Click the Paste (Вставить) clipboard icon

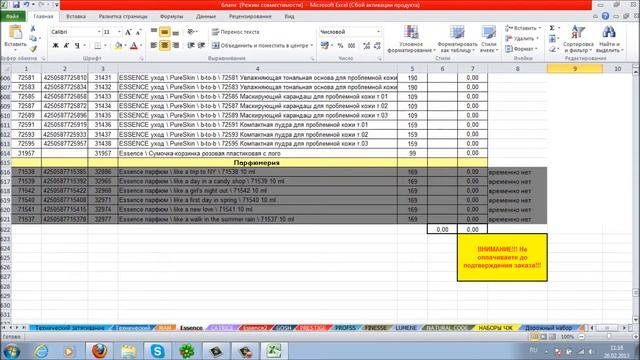[15, 33]
